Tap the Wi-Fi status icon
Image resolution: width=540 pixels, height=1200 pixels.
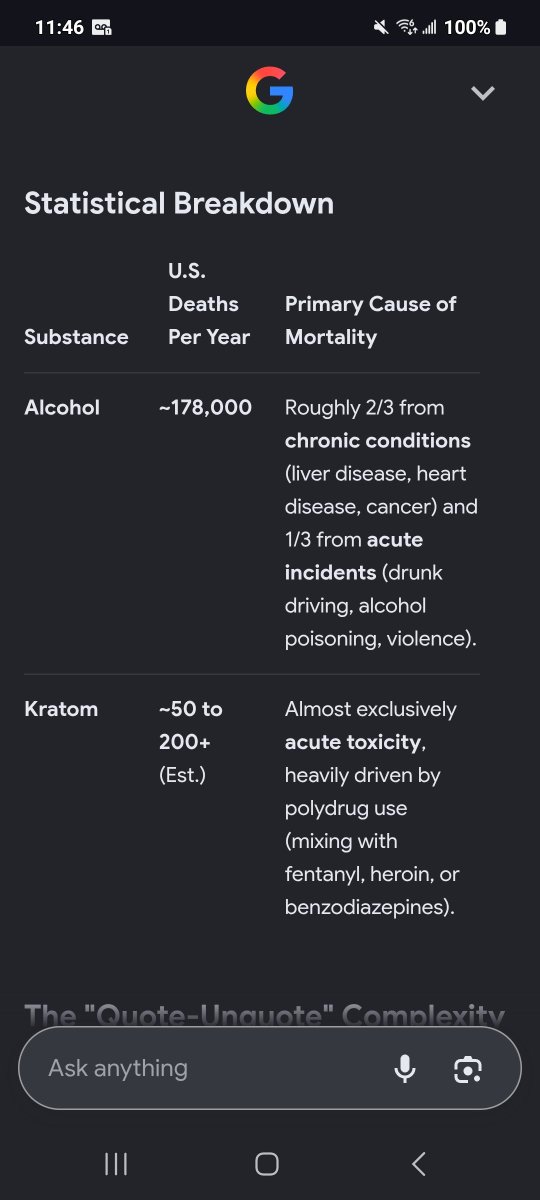coord(406,28)
